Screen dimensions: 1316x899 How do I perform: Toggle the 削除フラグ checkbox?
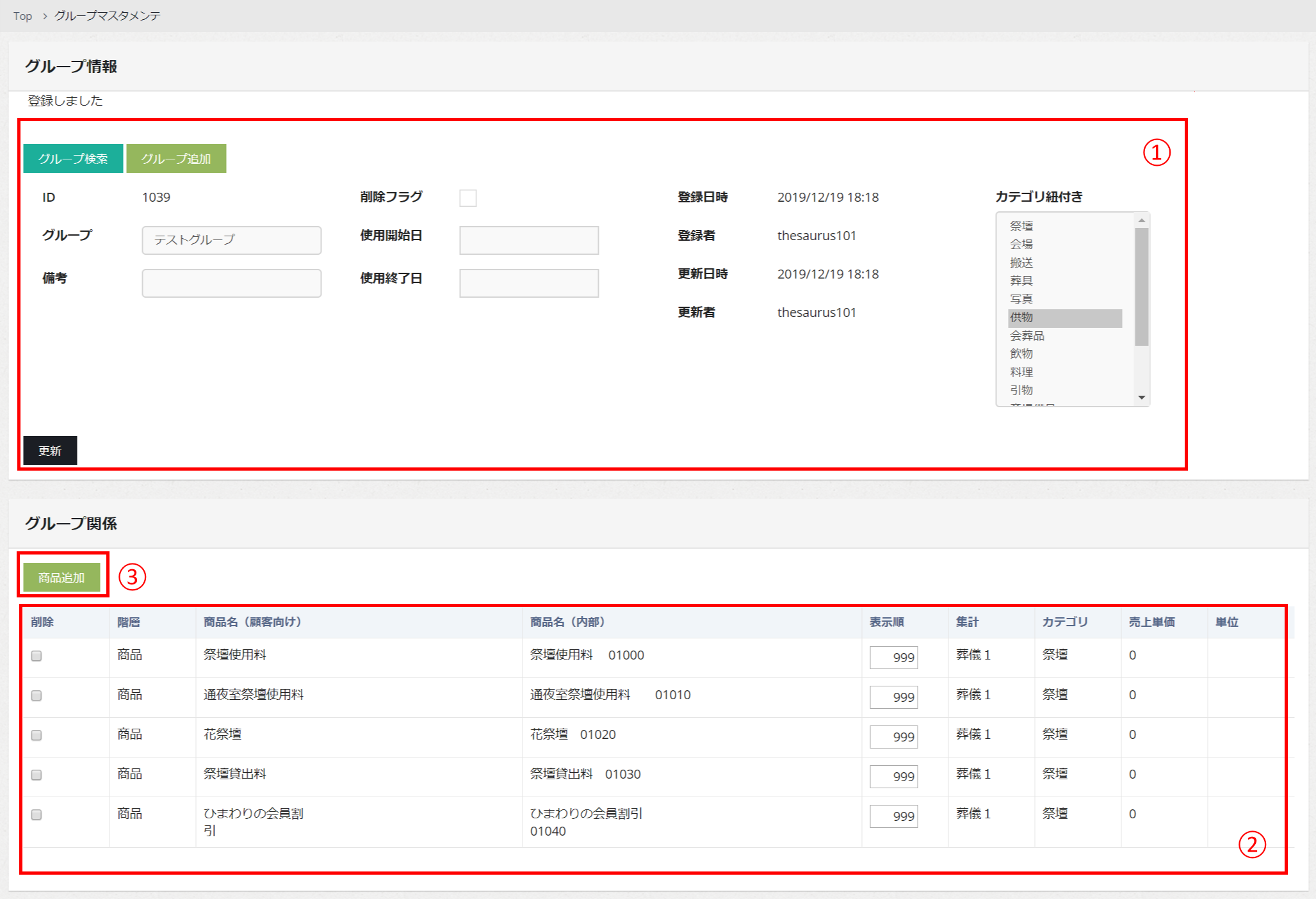pyautogui.click(x=468, y=198)
